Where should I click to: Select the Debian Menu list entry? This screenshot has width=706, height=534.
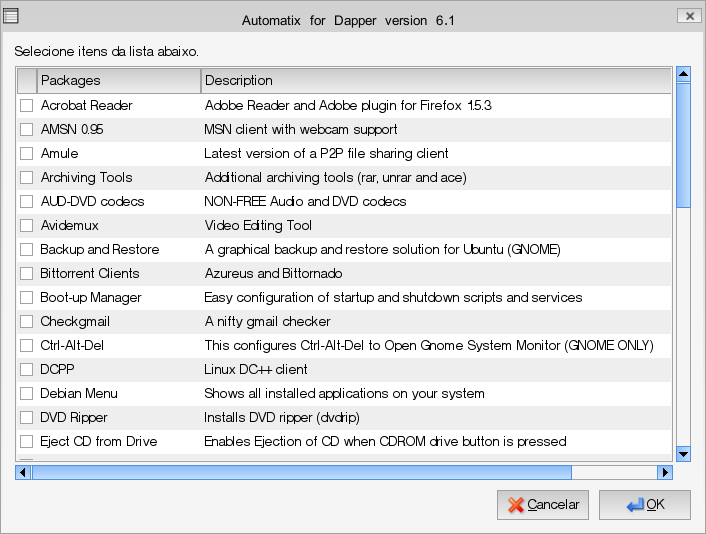point(79,394)
